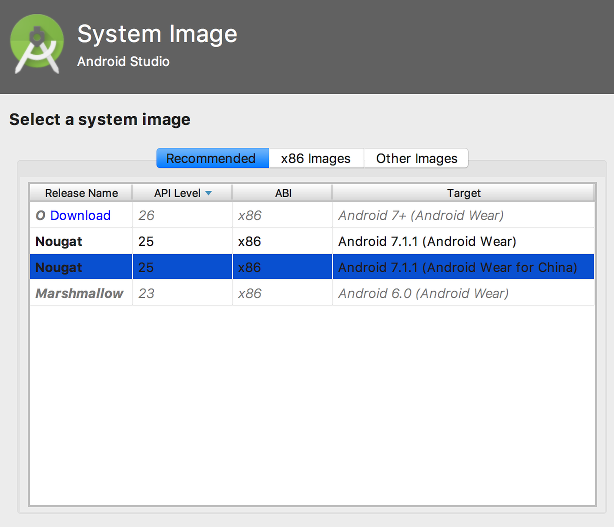Click the O release icon beside Download
The height and width of the screenshot is (527, 614).
point(40,215)
